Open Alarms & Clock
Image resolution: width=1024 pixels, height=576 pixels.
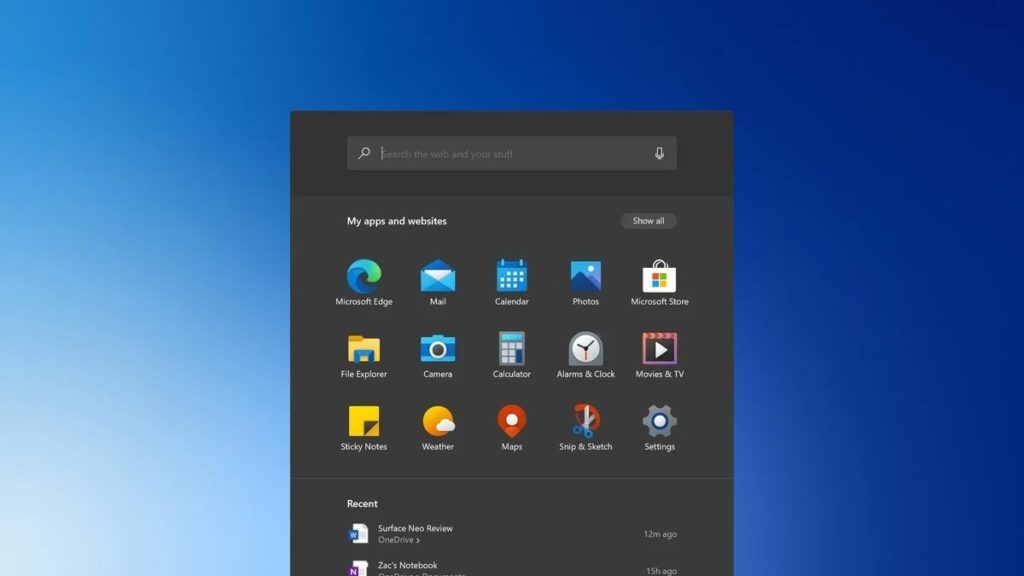585,351
